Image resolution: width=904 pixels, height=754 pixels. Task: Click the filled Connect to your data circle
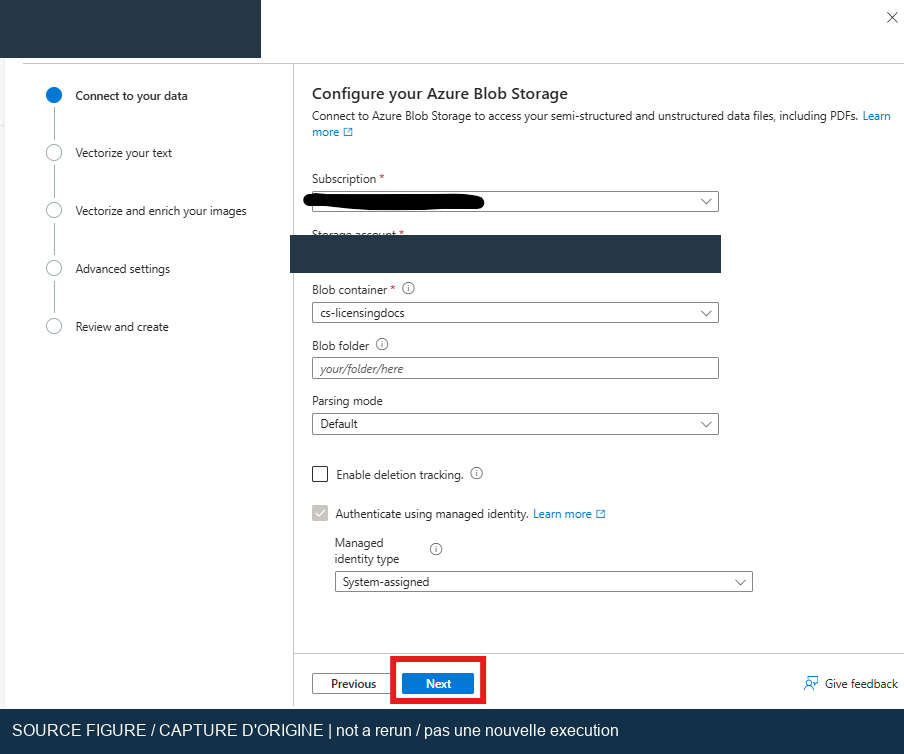tap(54, 95)
